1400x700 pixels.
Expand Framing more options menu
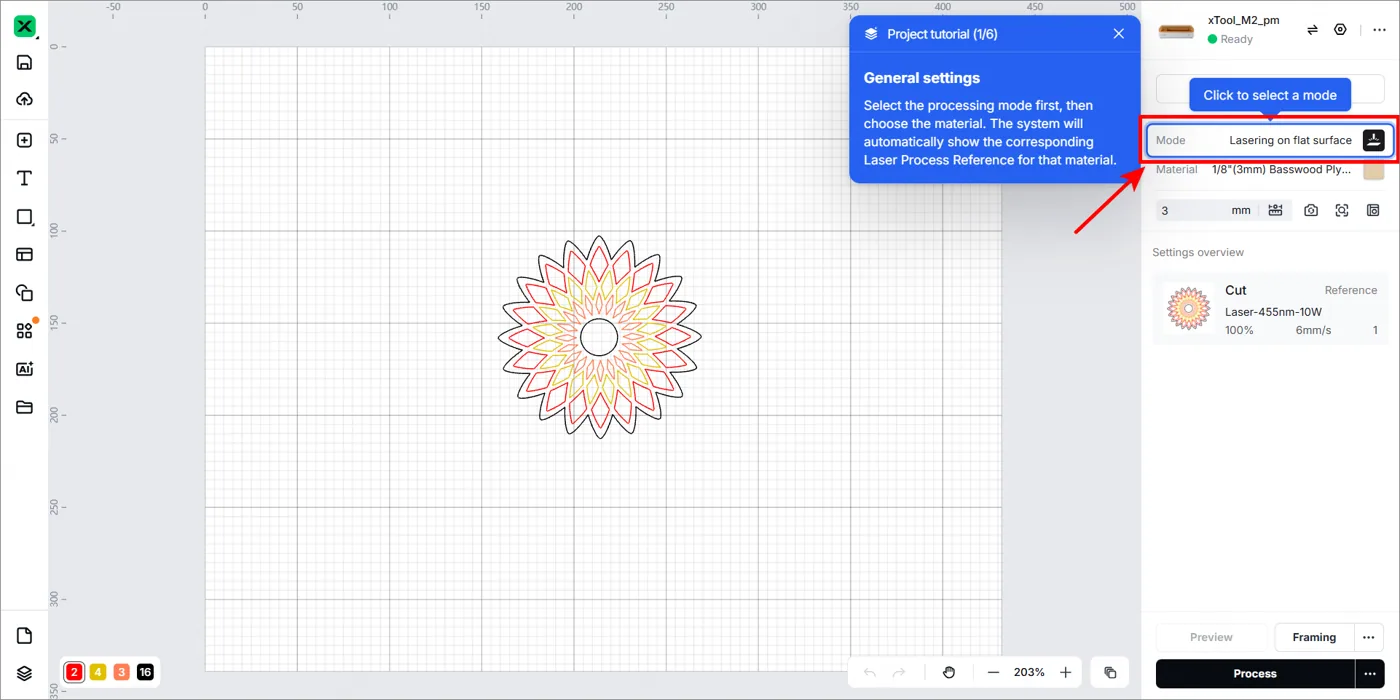tap(1369, 637)
